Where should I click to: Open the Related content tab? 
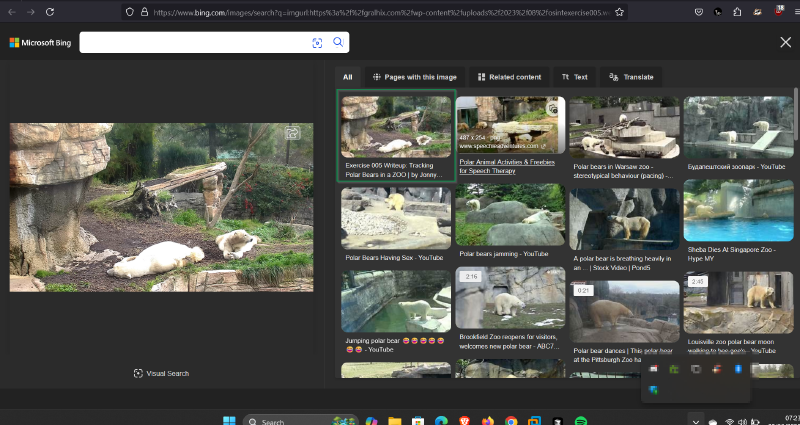pyautogui.click(x=509, y=77)
